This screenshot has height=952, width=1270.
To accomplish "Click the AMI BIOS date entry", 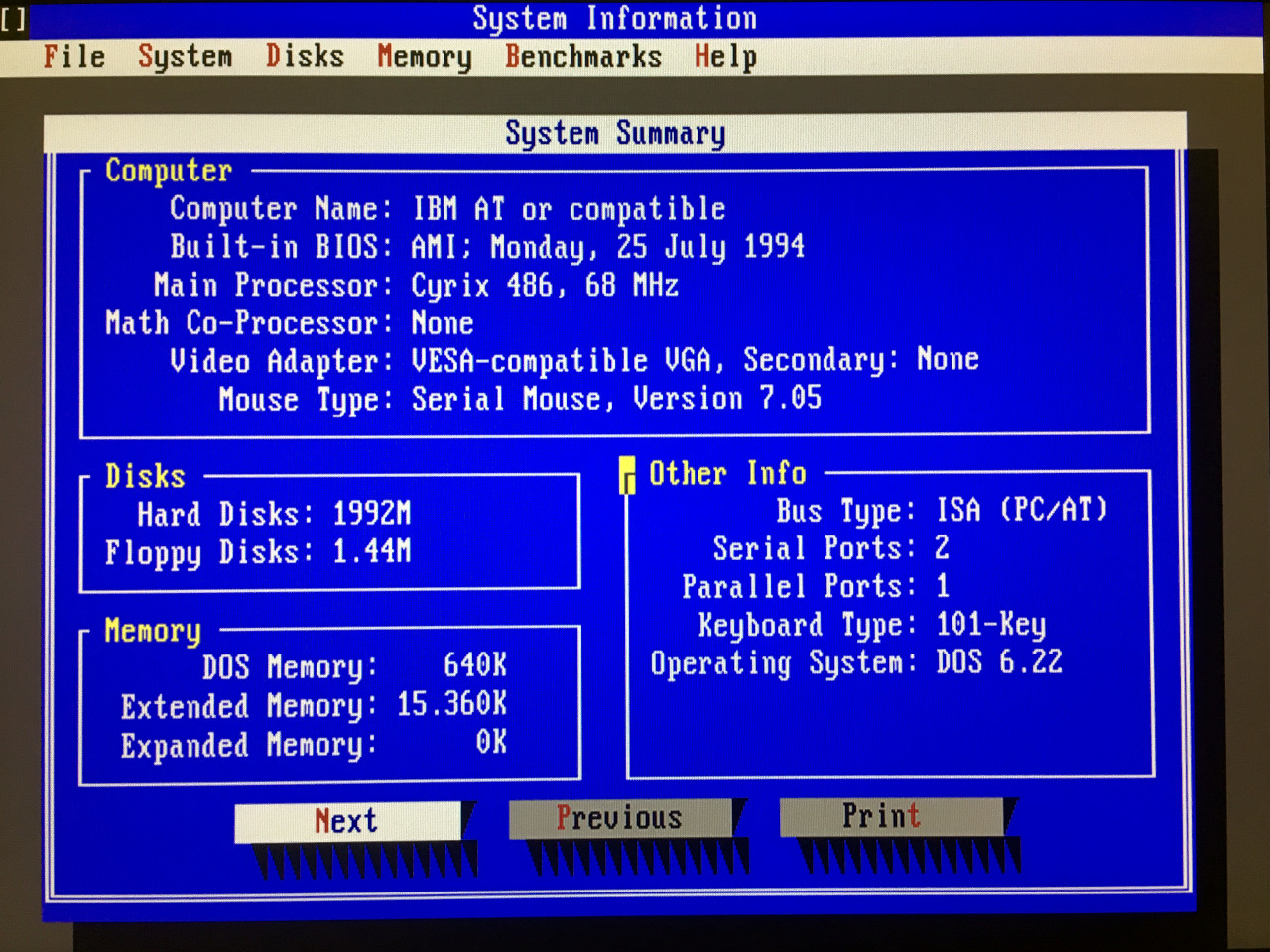I will [x=607, y=247].
